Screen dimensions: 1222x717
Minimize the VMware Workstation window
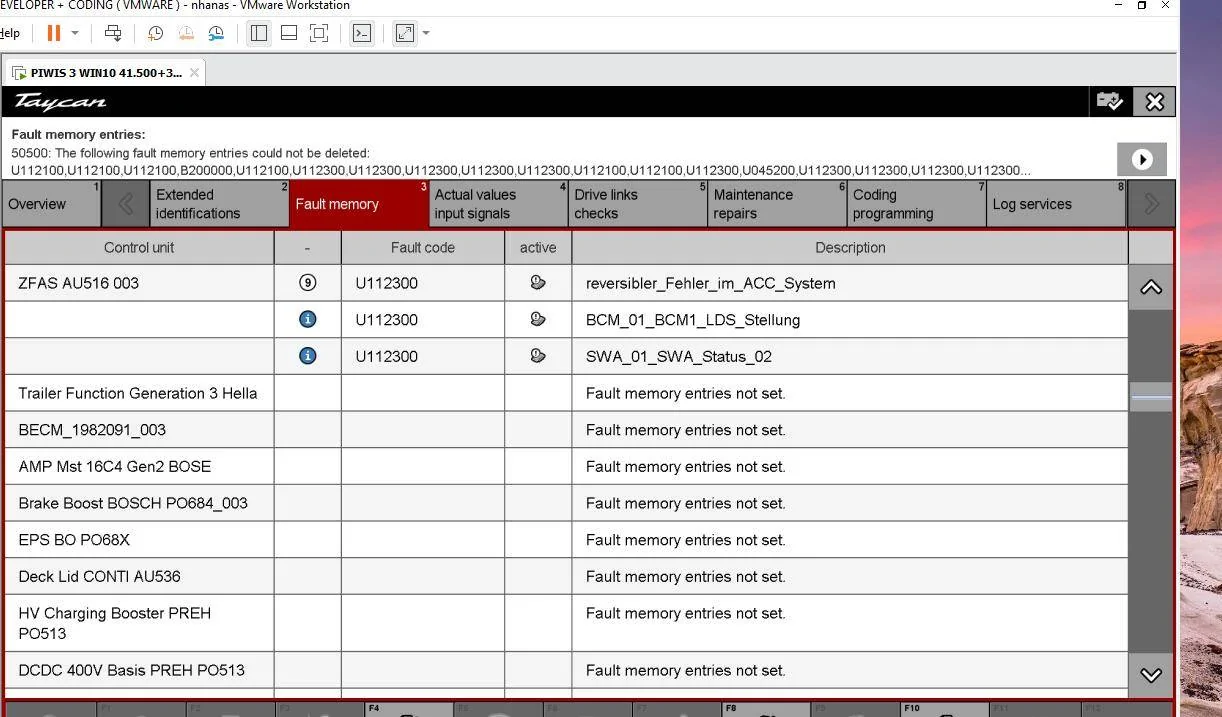[1118, 5]
